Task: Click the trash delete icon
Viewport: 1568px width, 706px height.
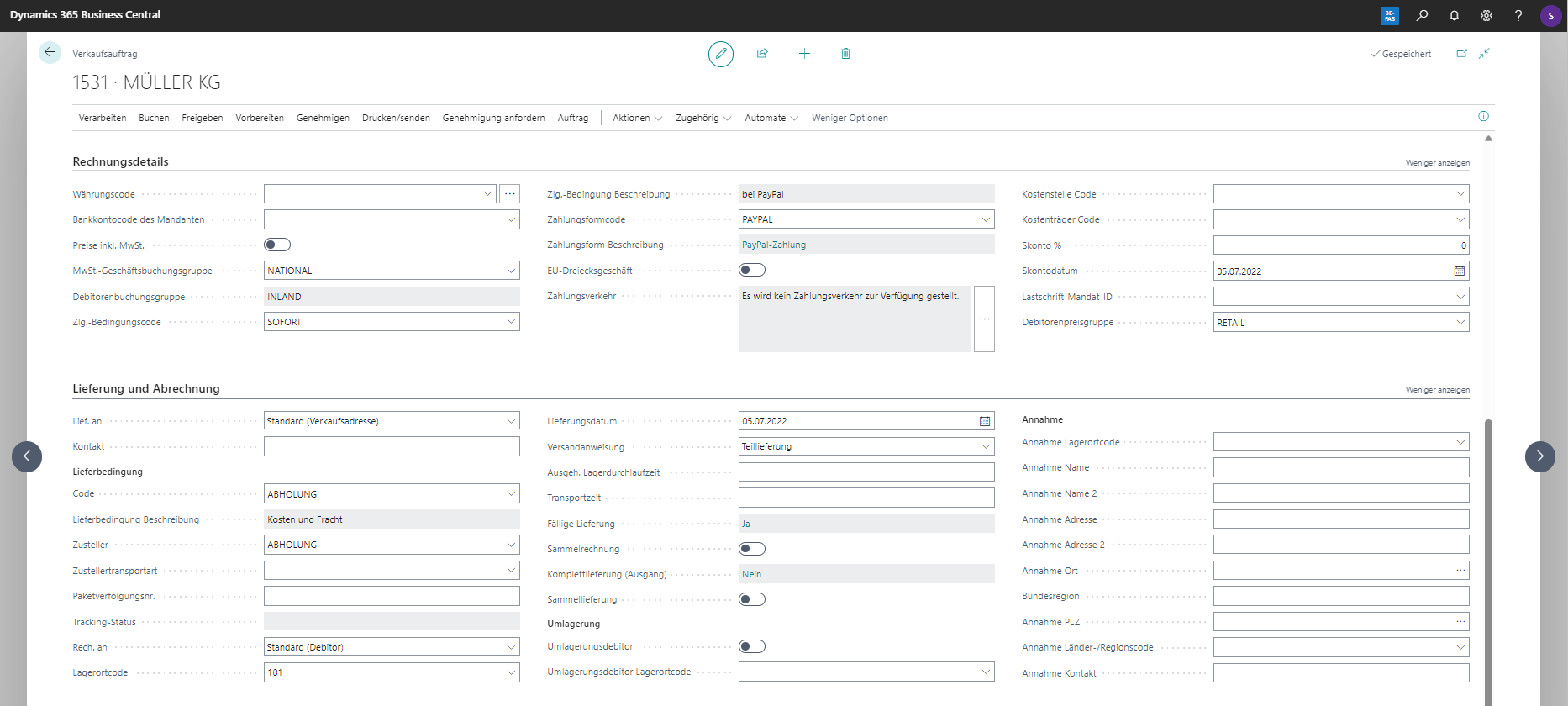Action: [x=845, y=54]
